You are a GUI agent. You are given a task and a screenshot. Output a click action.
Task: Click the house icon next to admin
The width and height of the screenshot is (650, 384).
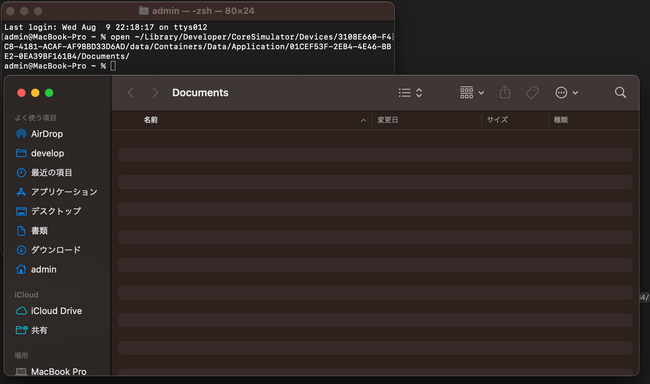pyautogui.click(x=21, y=270)
